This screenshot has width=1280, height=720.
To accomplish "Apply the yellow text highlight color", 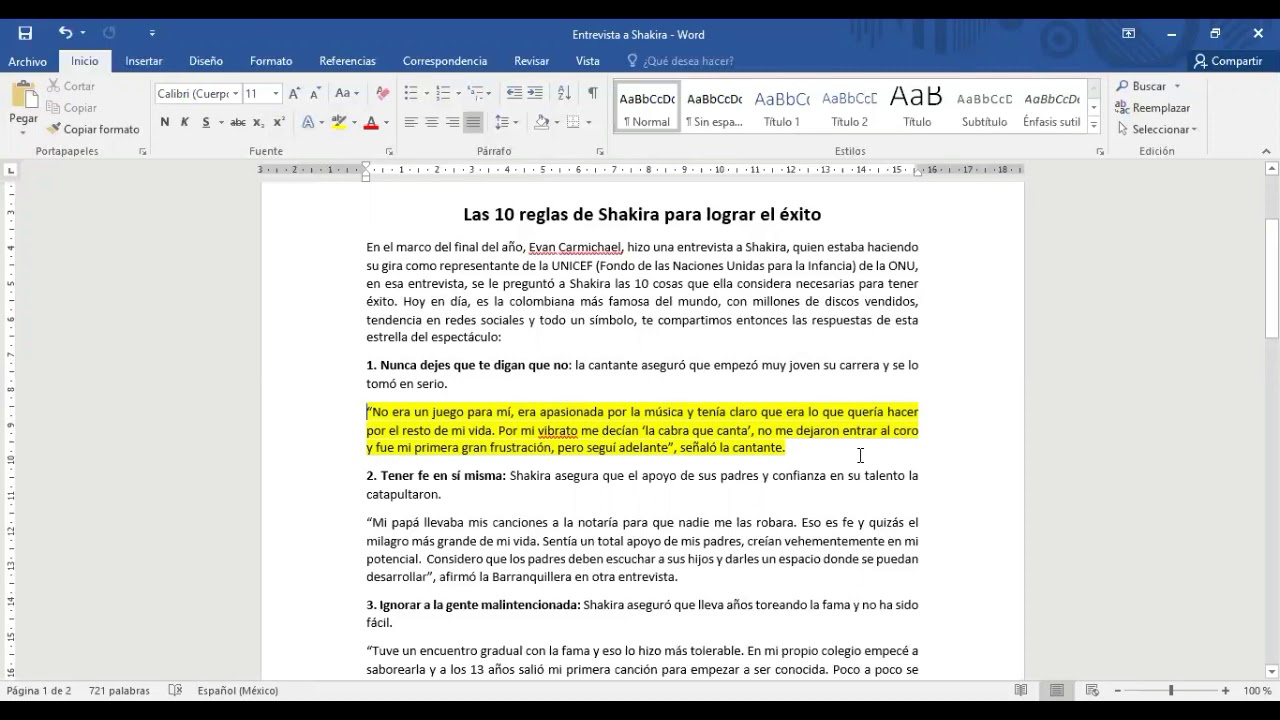I will click(339, 122).
